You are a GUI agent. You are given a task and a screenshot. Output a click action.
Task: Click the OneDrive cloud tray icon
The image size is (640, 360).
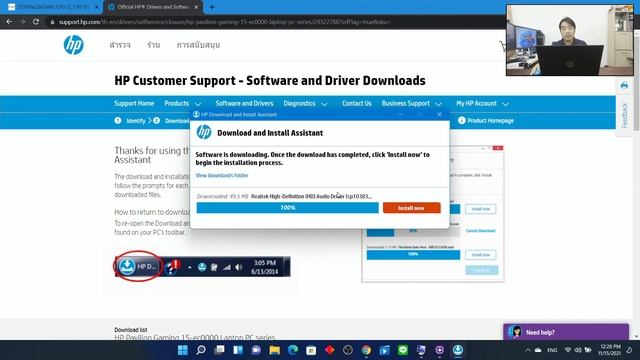538,350
